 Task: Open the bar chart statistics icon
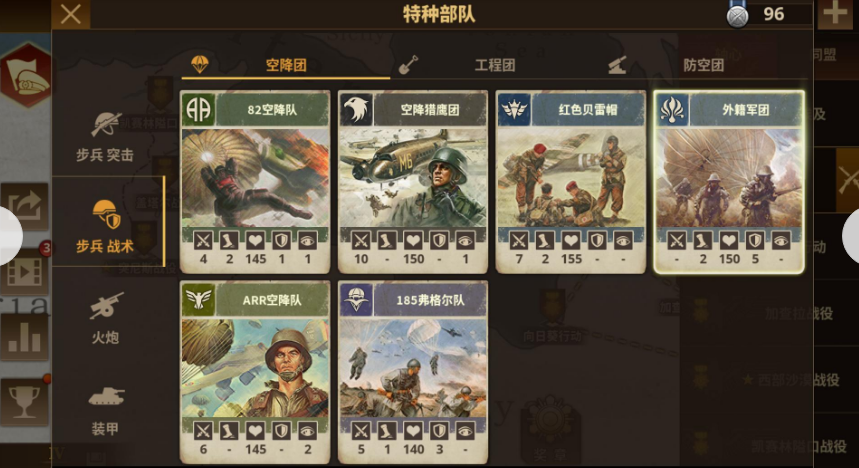pos(24,336)
